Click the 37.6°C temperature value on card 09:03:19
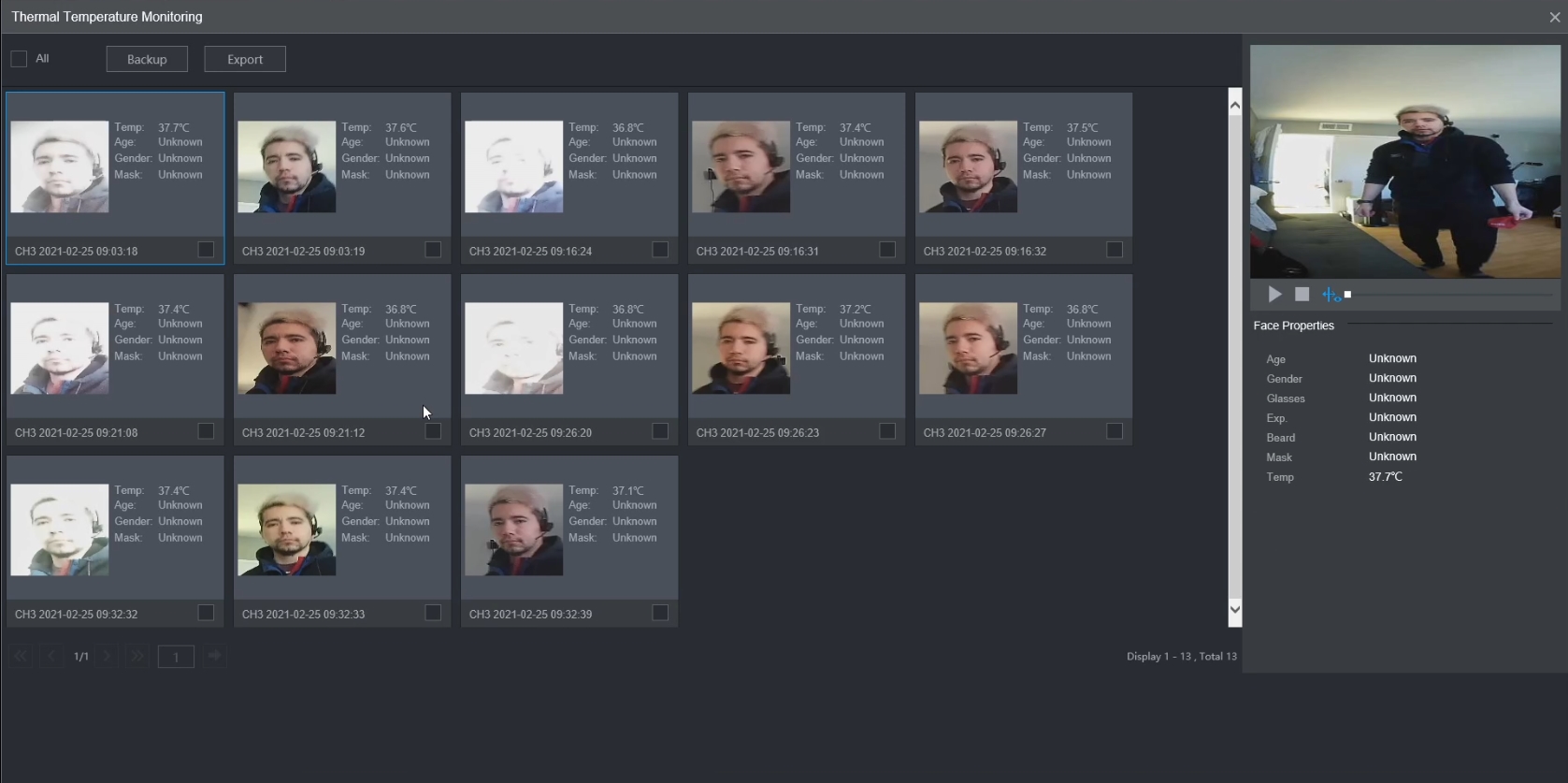This screenshot has width=1568, height=783. click(401, 127)
